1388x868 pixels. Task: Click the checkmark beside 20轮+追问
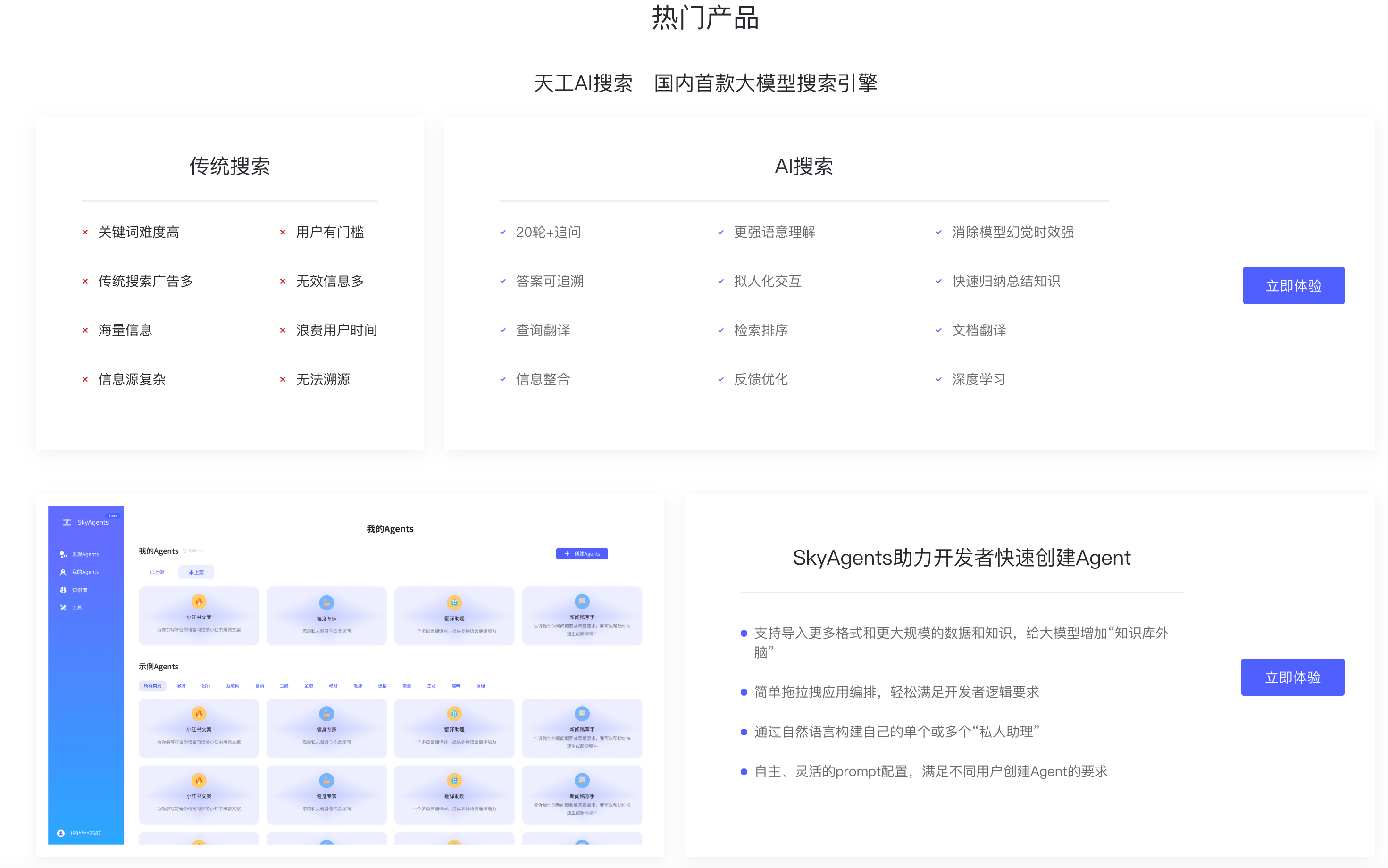[503, 233]
